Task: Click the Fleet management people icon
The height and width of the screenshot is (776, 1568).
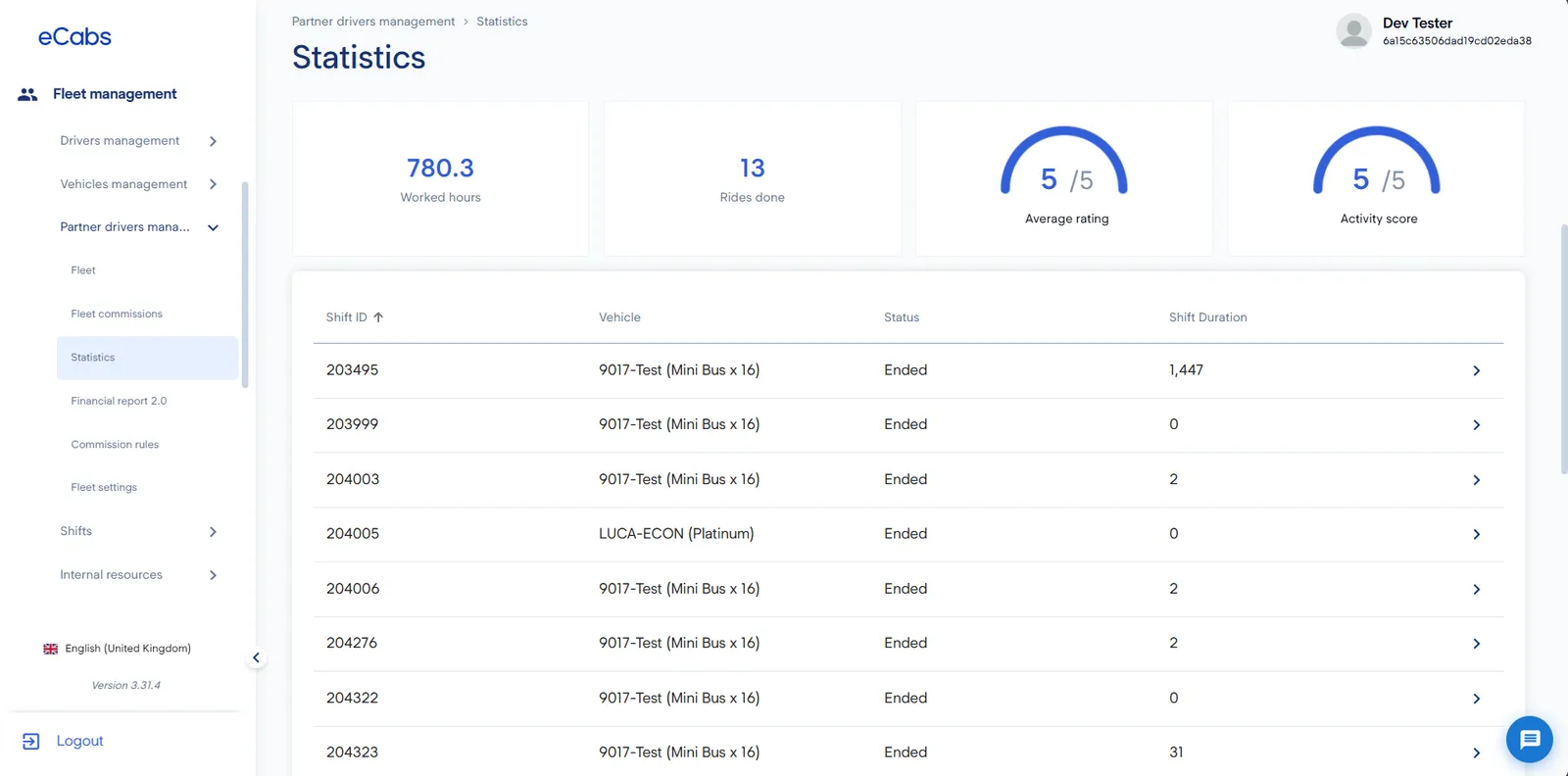Action: point(27,94)
